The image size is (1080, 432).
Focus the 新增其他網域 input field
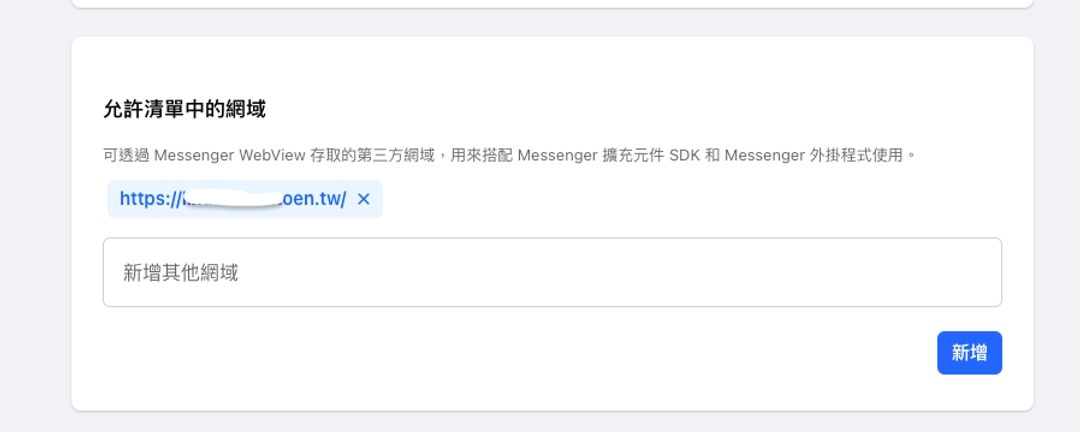click(x=552, y=272)
